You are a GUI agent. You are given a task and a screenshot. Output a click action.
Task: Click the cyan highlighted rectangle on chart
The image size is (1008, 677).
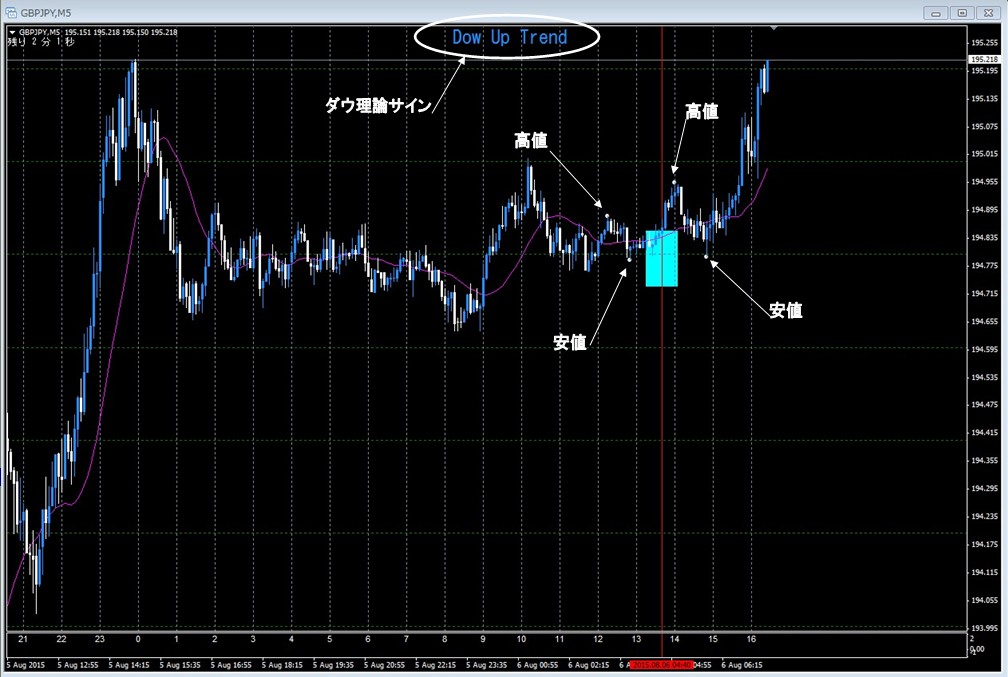(x=662, y=258)
